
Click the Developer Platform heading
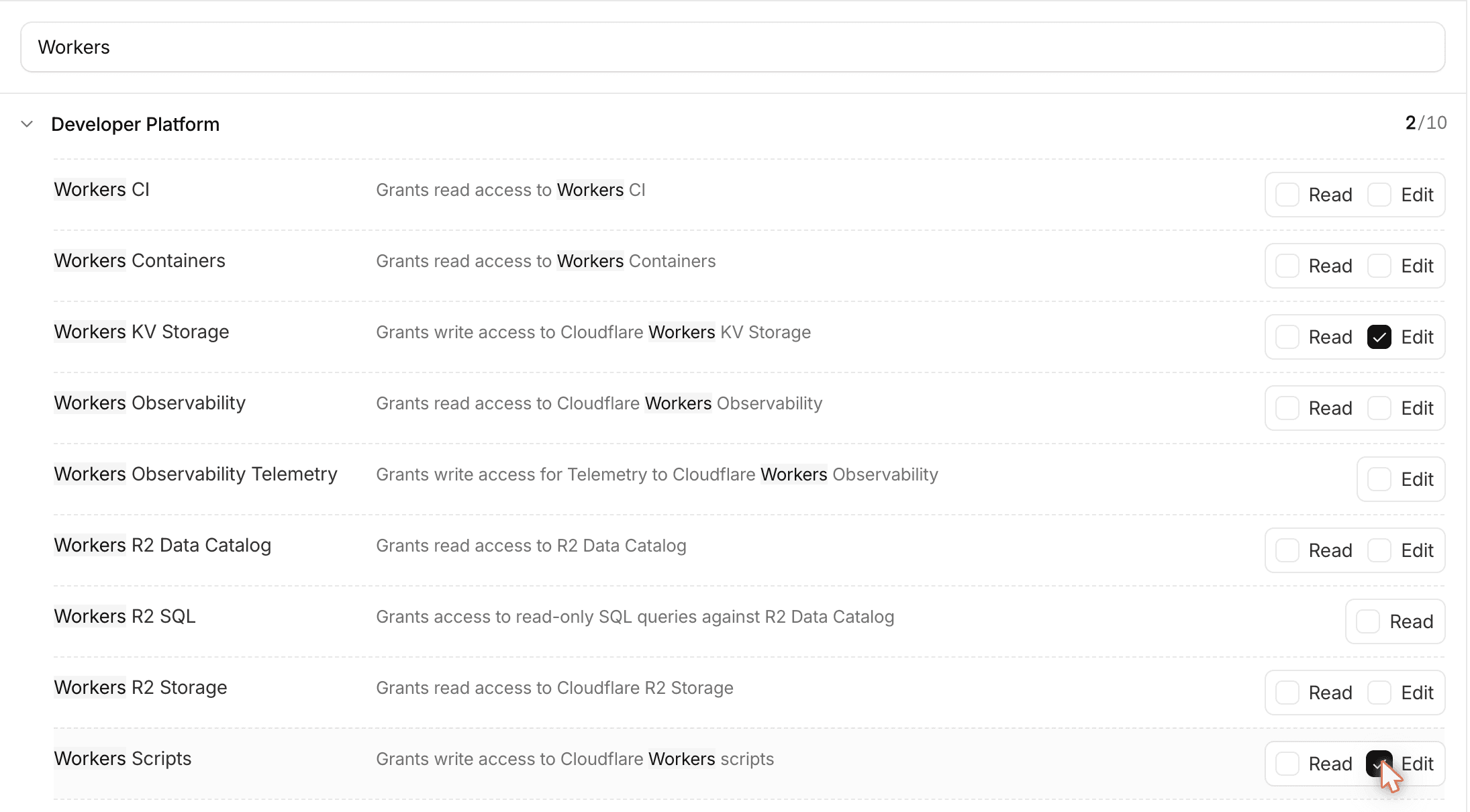[135, 124]
